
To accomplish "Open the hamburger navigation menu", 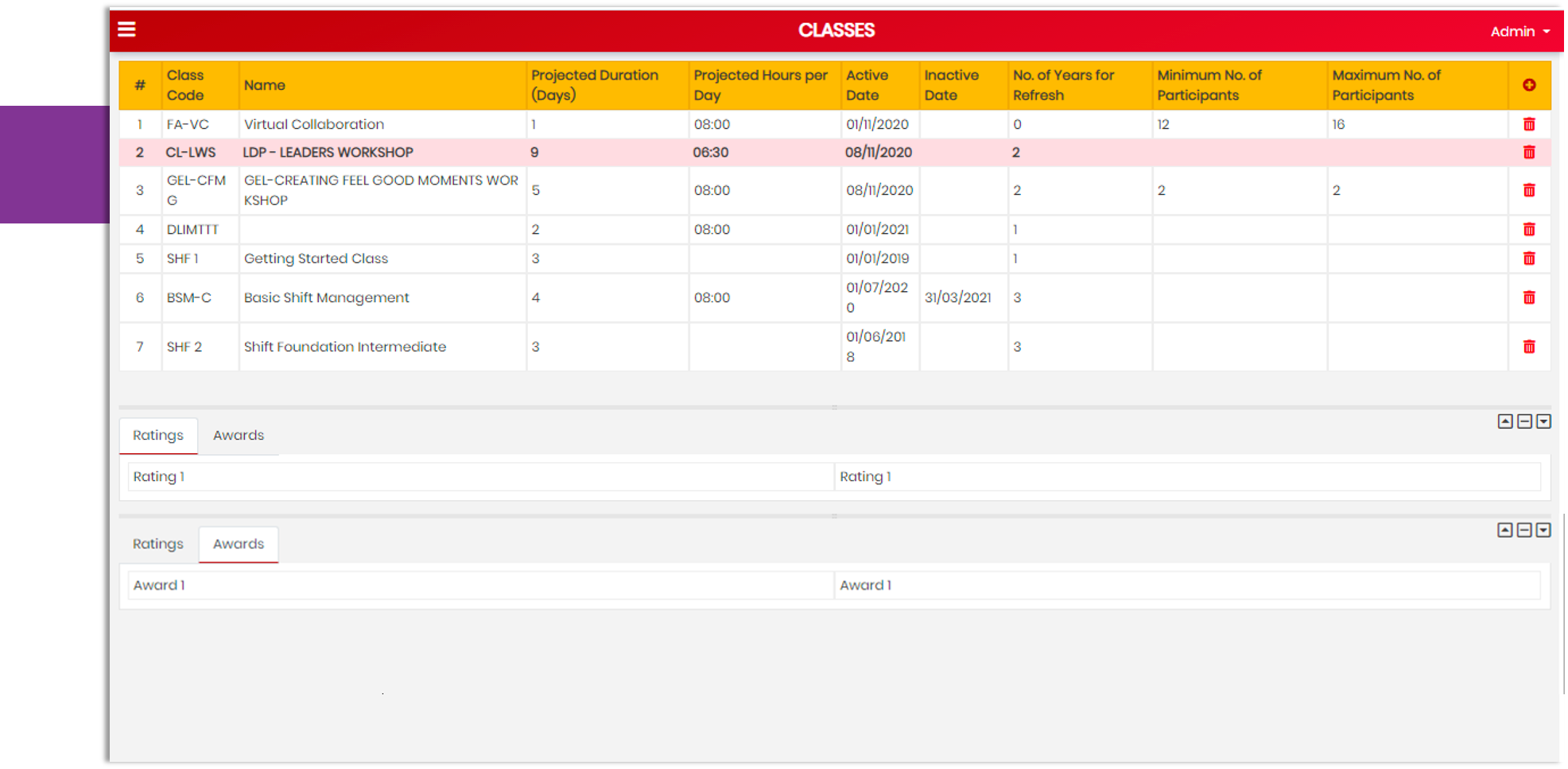I will [126, 29].
